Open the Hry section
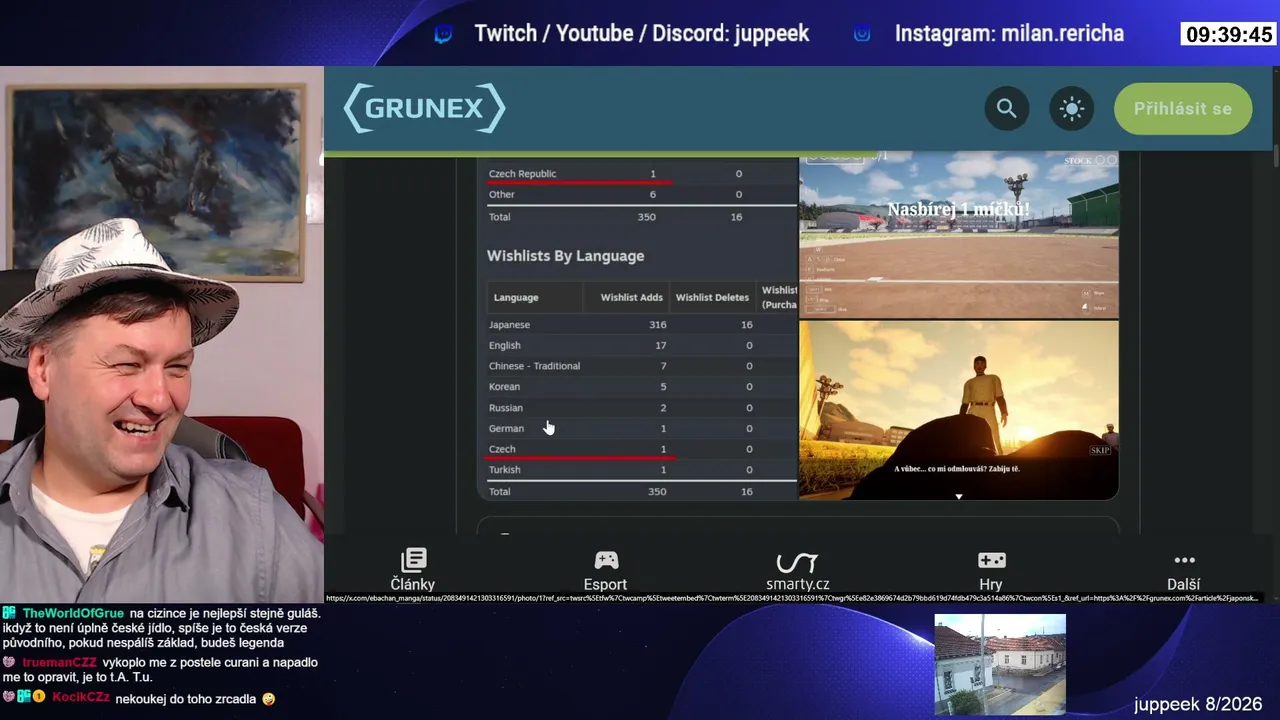This screenshot has width=1280, height=720. click(x=991, y=570)
